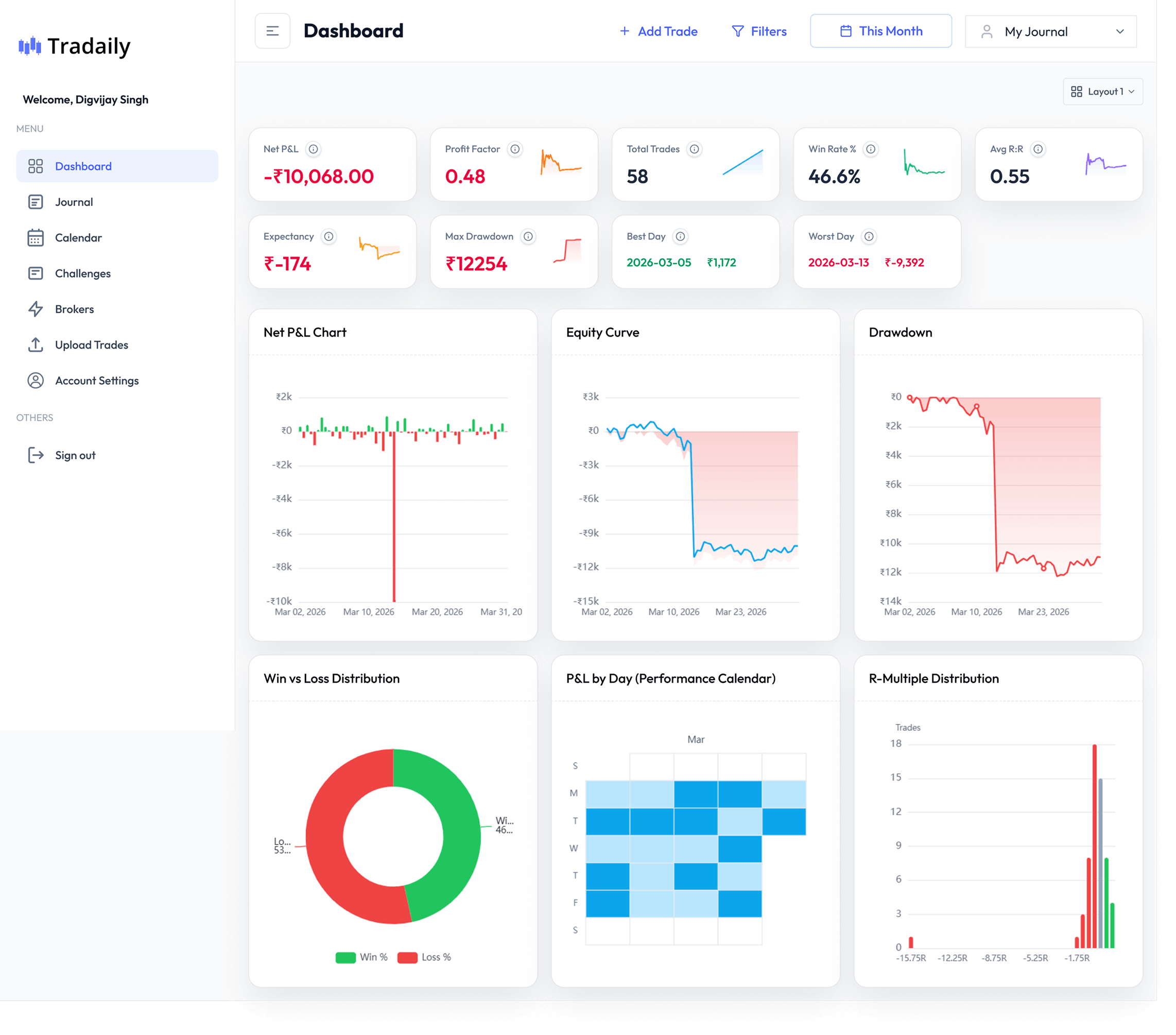Click the Add Trade button
The image size is (1176, 1035).
(658, 31)
